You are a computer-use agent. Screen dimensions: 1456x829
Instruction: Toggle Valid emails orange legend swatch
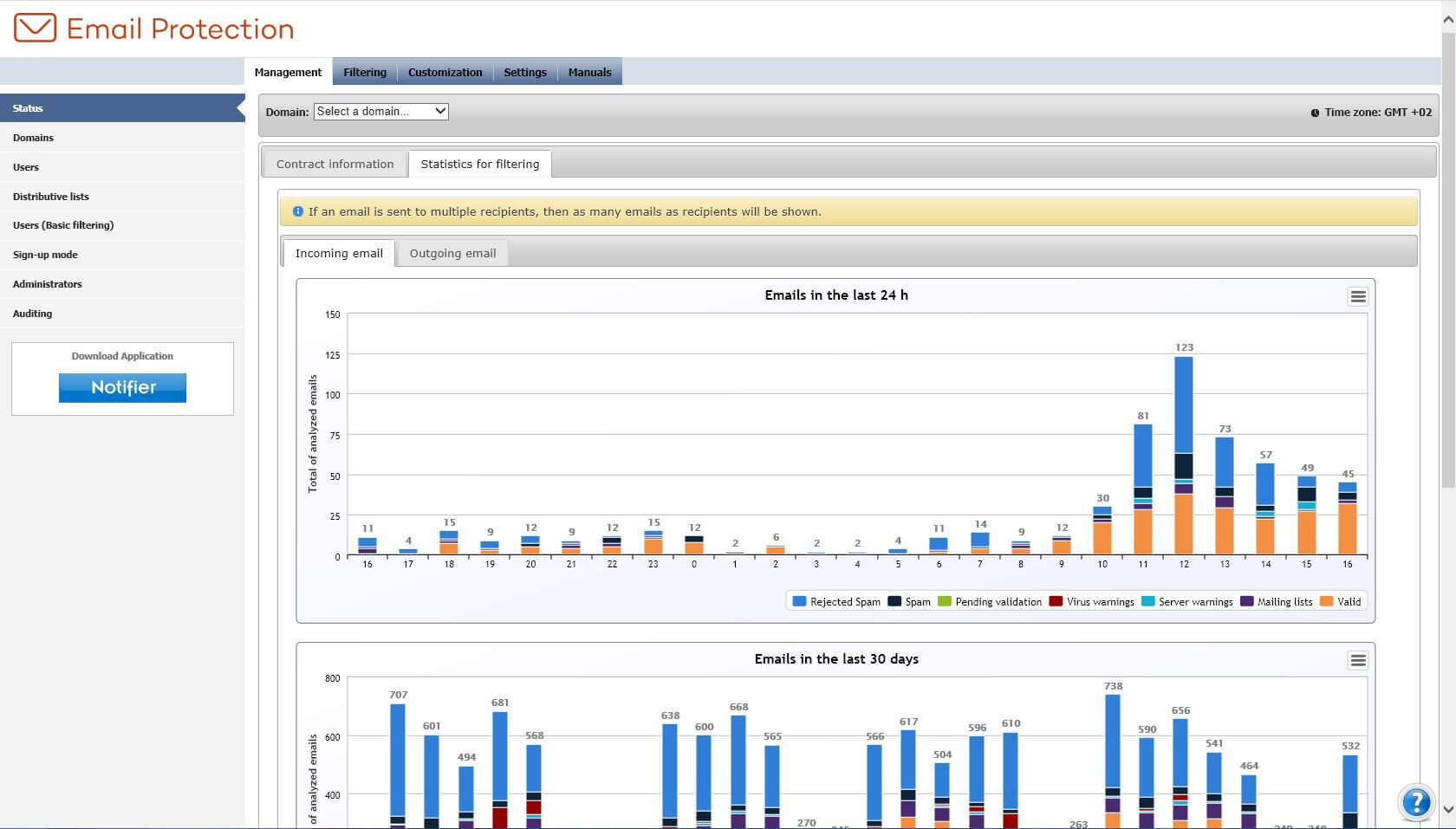pos(1326,601)
